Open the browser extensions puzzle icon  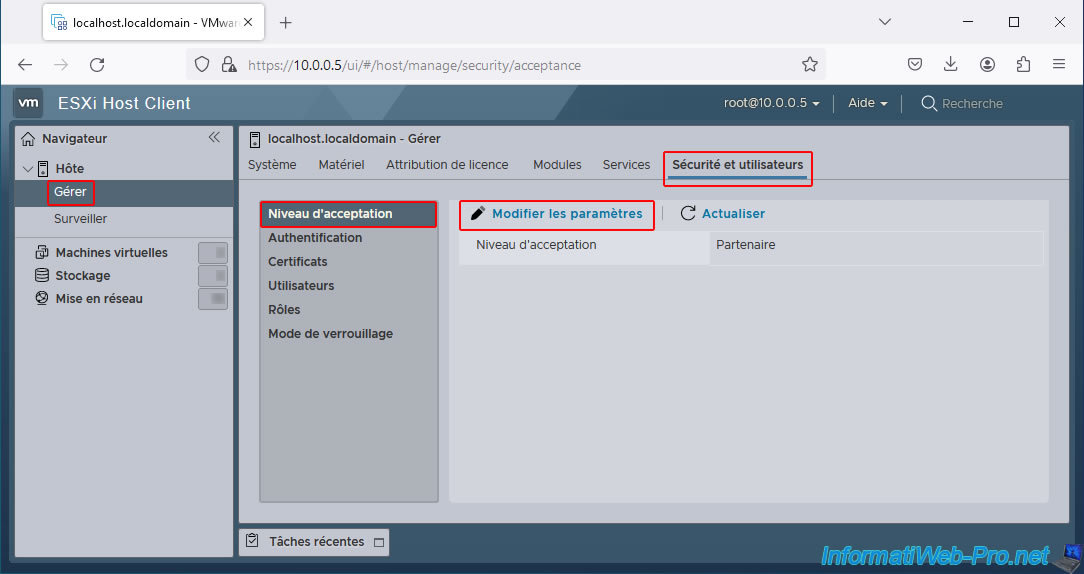1023,64
